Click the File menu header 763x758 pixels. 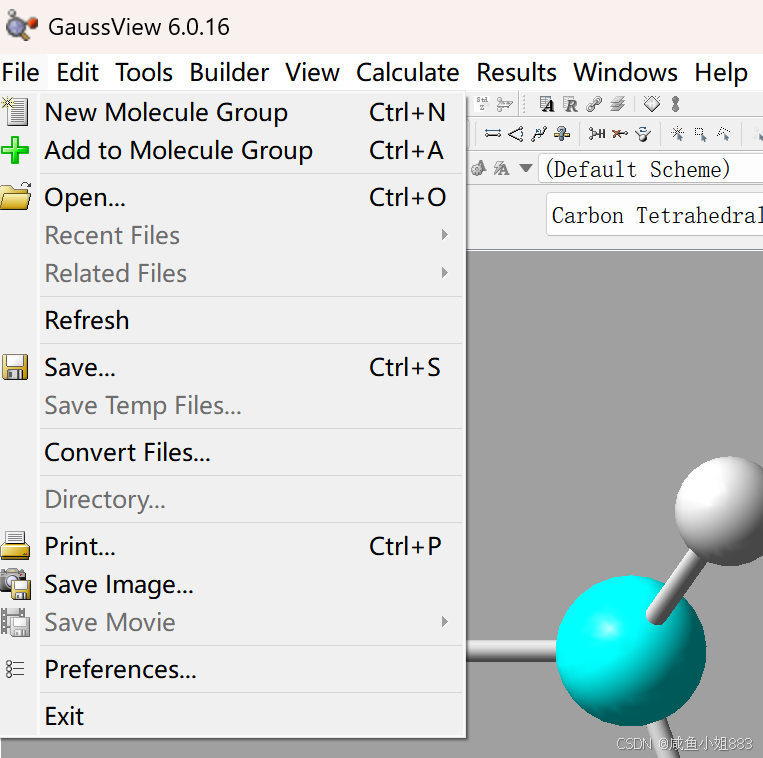tap(21, 72)
